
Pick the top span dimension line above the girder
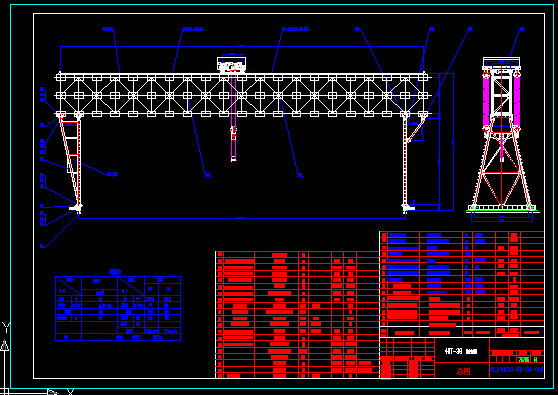point(242,46)
